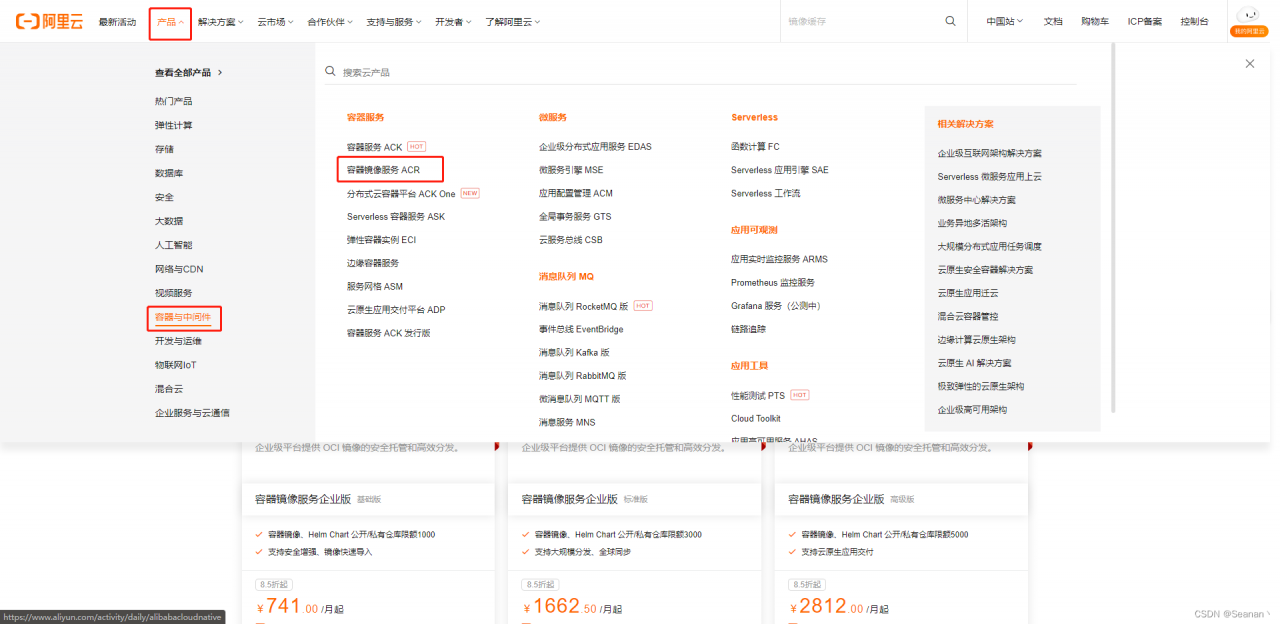This screenshot has width=1280, height=624.
Task: Open 函数计算 FC
Action: click(755, 146)
